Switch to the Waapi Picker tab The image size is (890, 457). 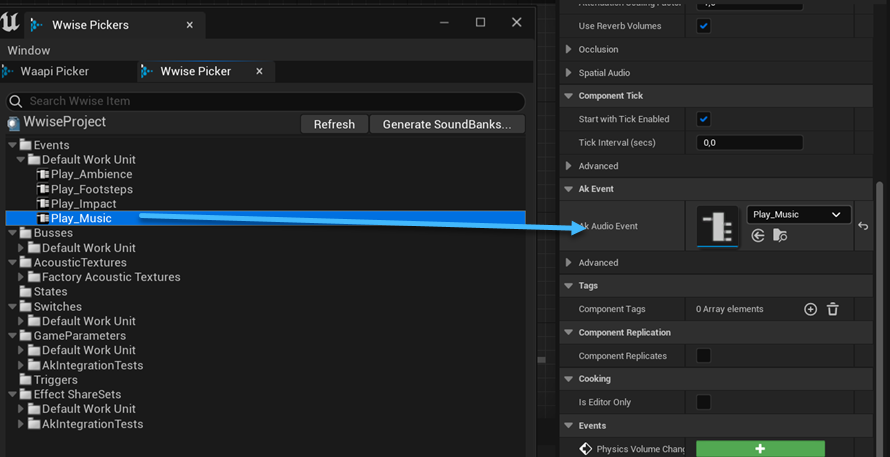pyautogui.click(x=54, y=72)
